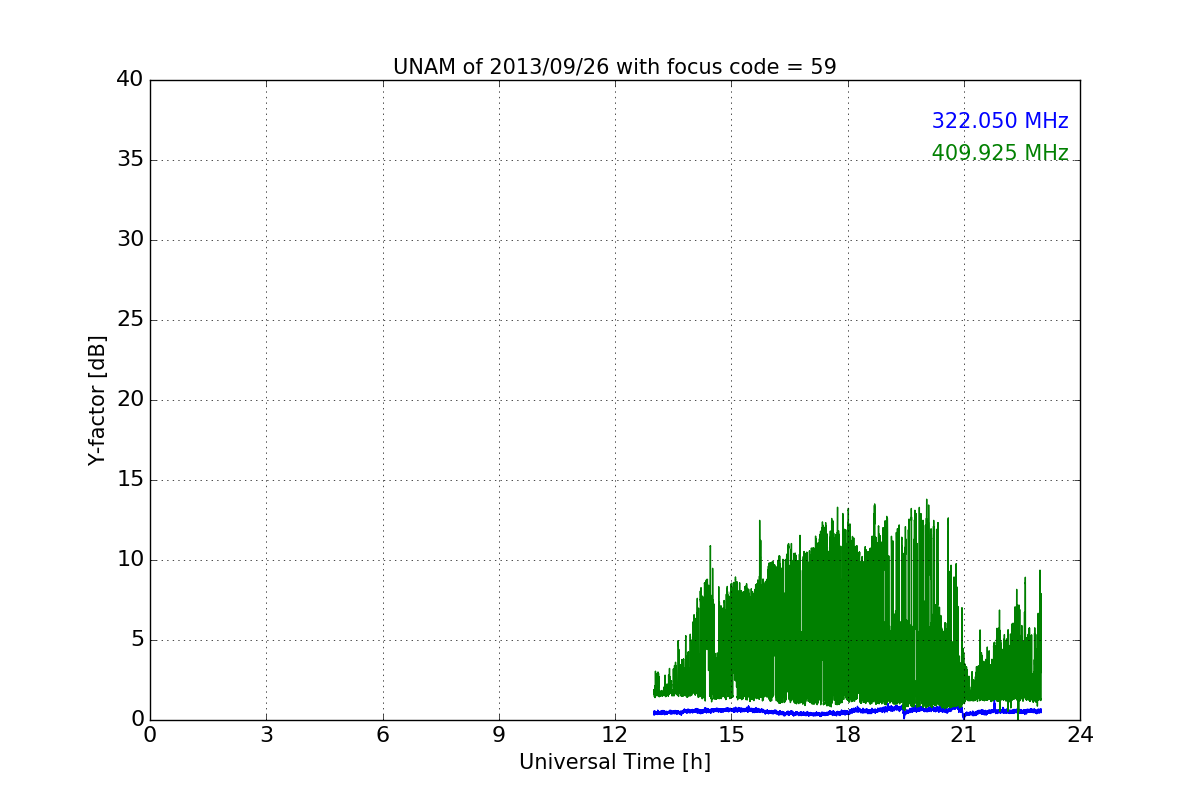Viewport: 1200px width, 800px height.
Task: Select the green 409.925 MHz legend label
Action: [x=1000, y=153]
